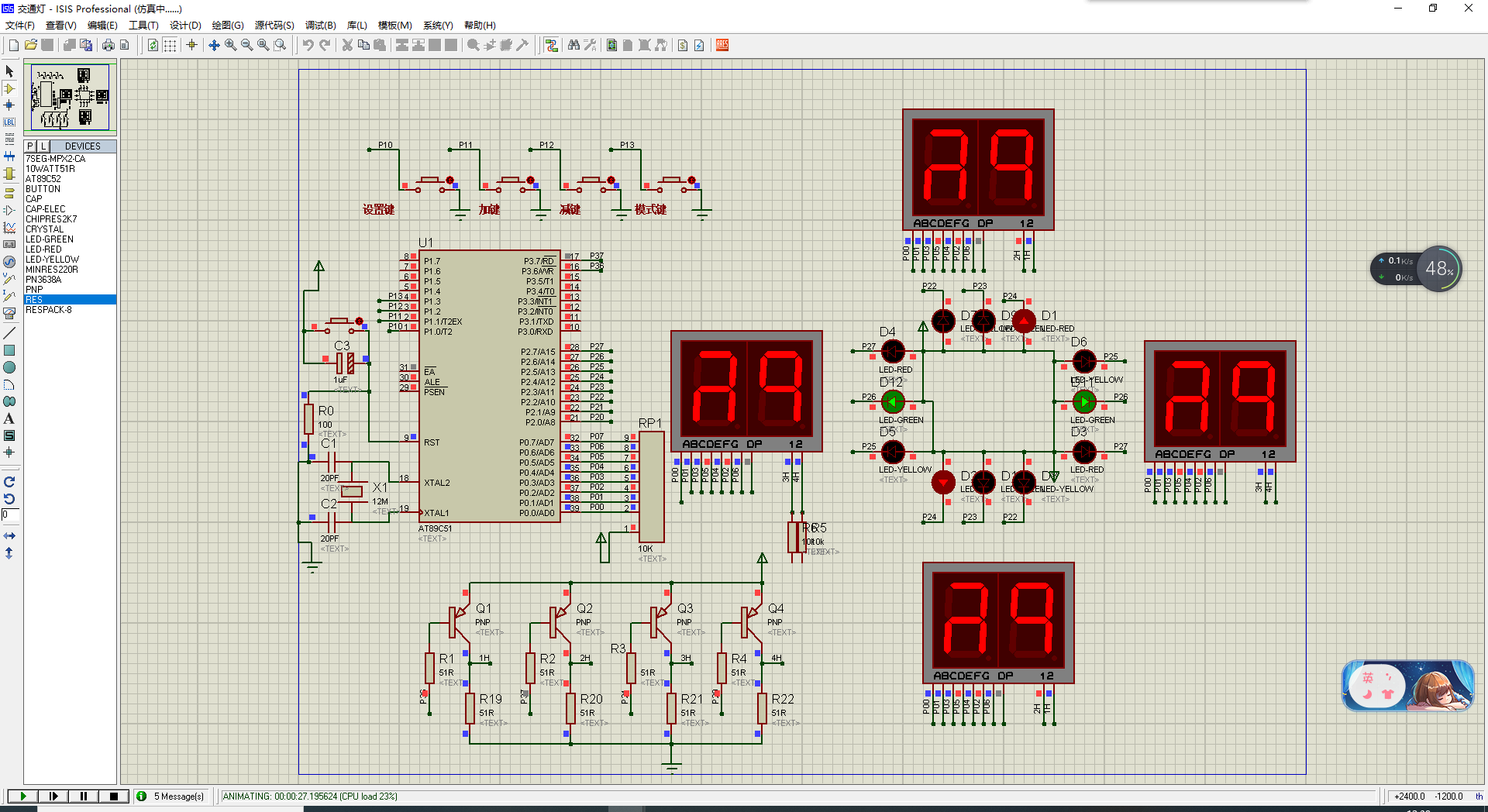Screen dimensions: 1488x812
Task: Start the simulation with Play
Action: tap(22, 796)
